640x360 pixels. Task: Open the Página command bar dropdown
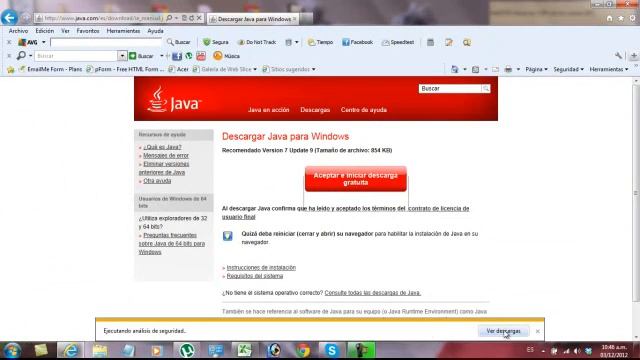click(x=536, y=69)
